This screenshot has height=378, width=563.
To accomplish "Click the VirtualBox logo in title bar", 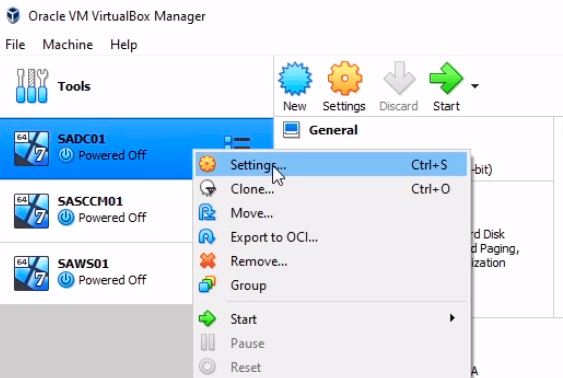I will click(13, 16).
